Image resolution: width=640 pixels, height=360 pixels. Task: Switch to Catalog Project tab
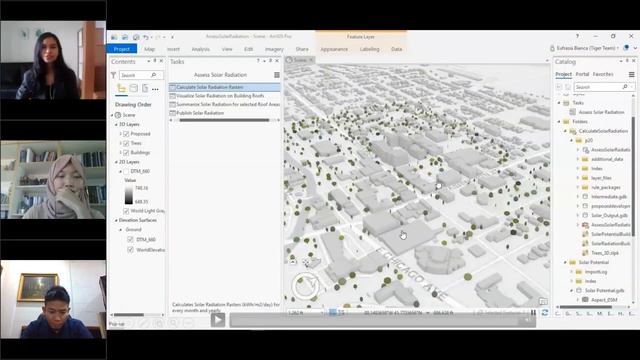click(x=563, y=74)
